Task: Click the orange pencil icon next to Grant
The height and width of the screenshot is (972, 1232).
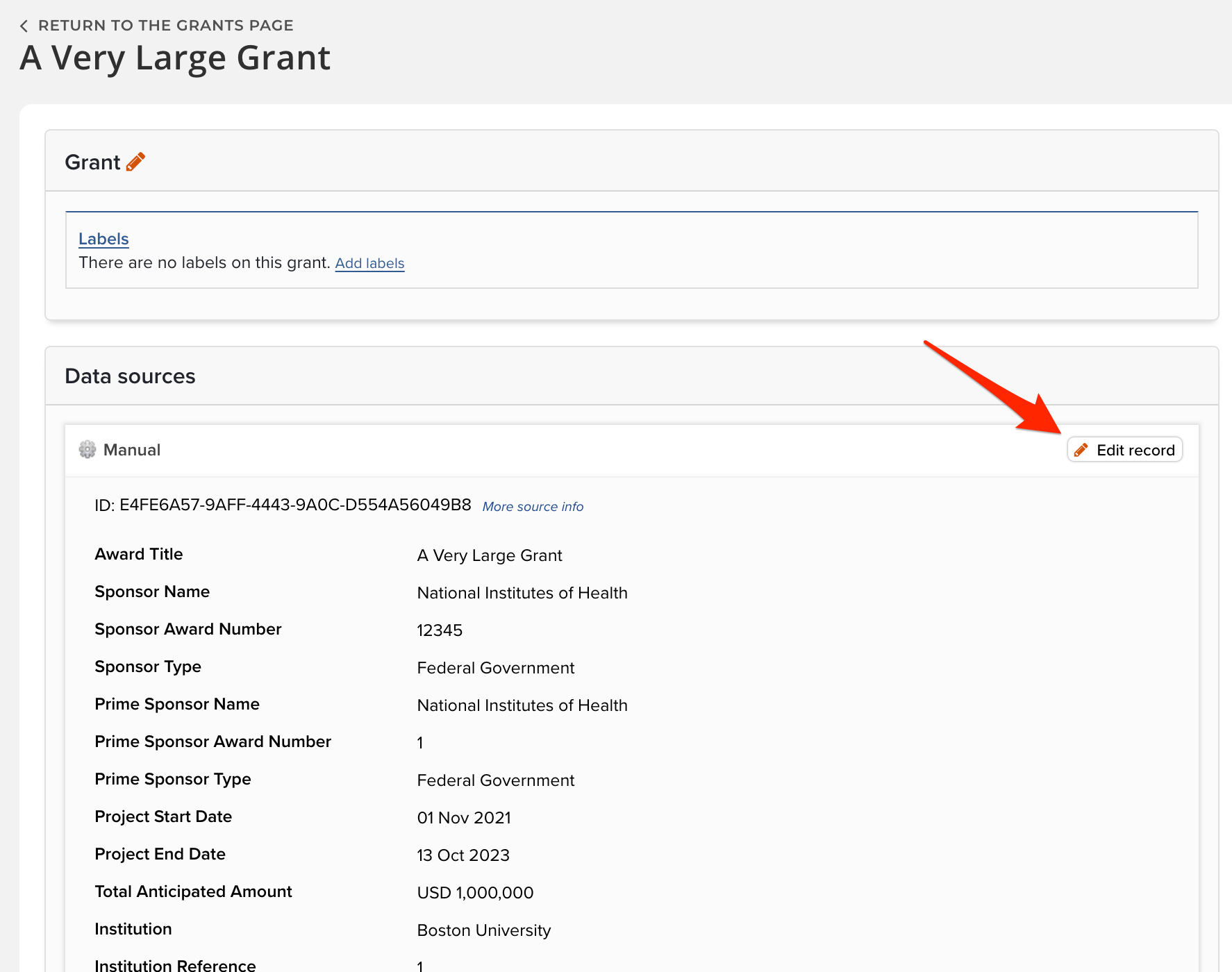Action: (136, 162)
